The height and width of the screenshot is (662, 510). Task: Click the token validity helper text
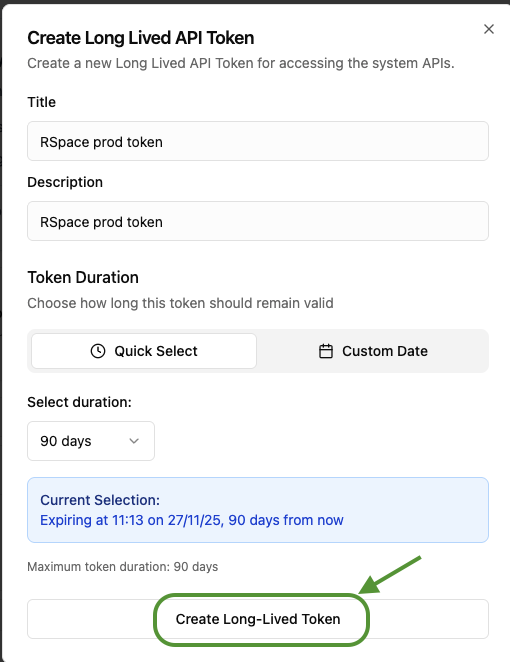click(x=180, y=303)
